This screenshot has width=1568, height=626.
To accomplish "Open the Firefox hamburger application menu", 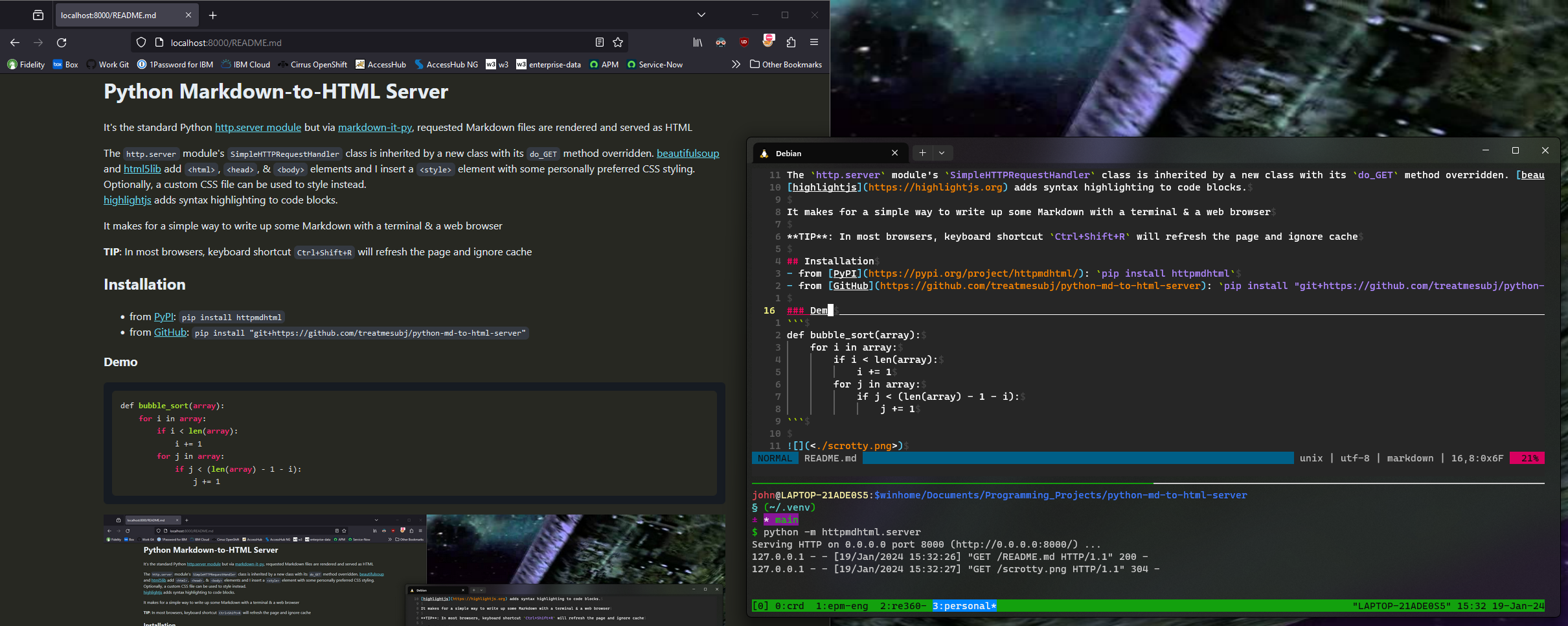I will coord(814,43).
